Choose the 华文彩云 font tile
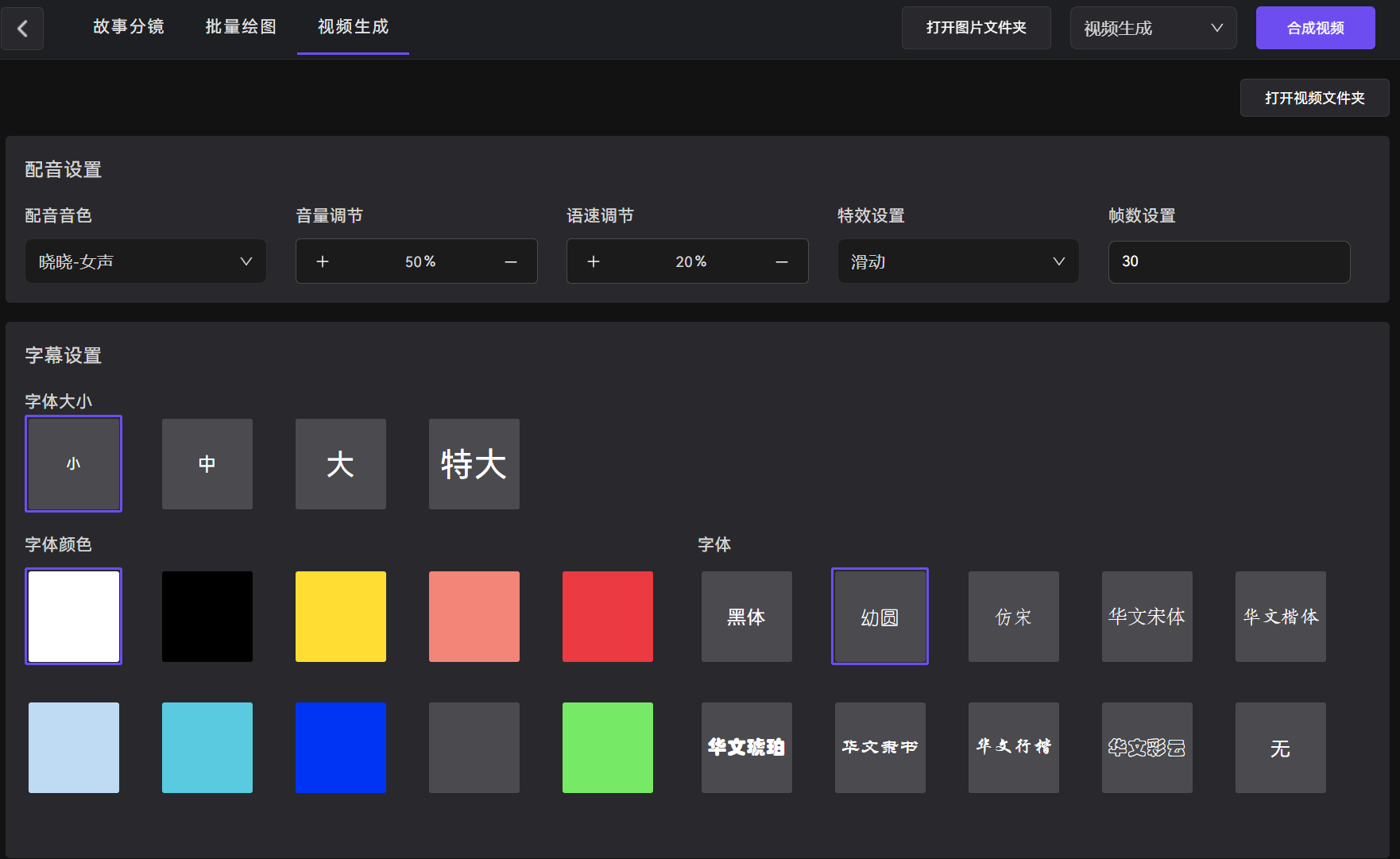Image resolution: width=1400 pixels, height=859 pixels. click(x=1147, y=748)
